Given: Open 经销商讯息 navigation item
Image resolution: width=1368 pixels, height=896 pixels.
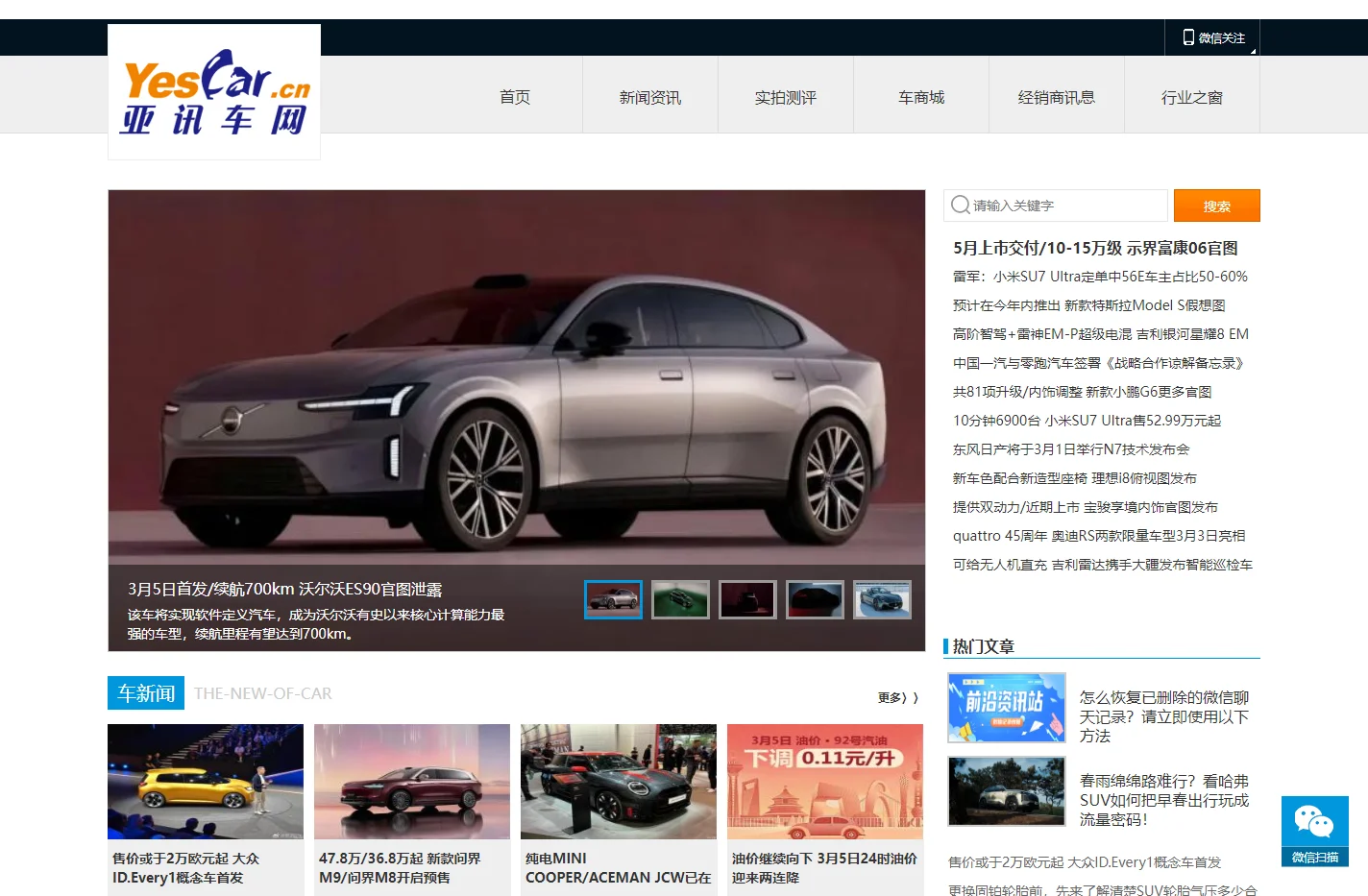Looking at the screenshot, I should pyautogui.click(x=1057, y=97).
